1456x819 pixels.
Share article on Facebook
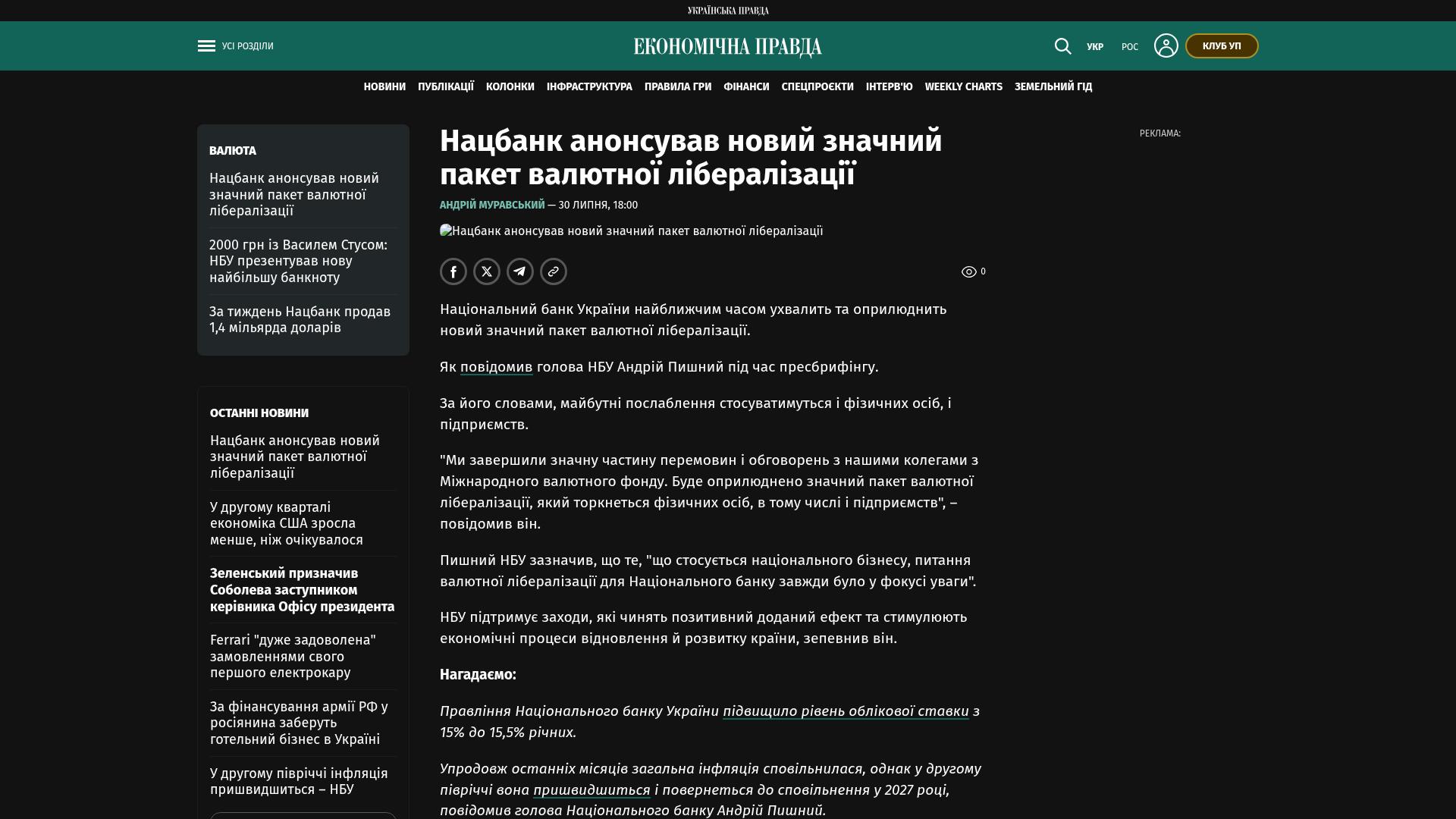click(453, 271)
